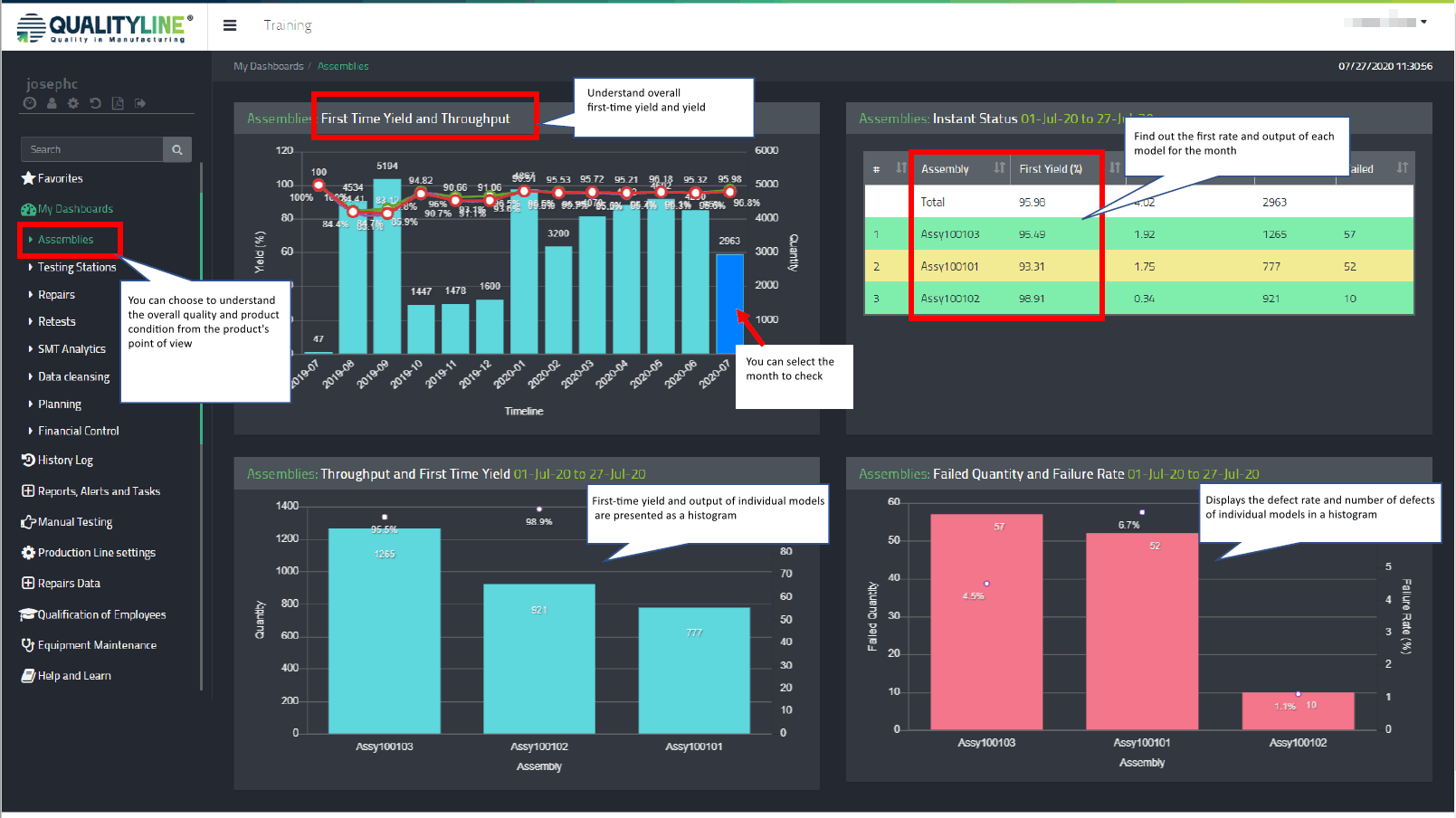Click My Dashboards in the breadcrumb

click(269, 66)
